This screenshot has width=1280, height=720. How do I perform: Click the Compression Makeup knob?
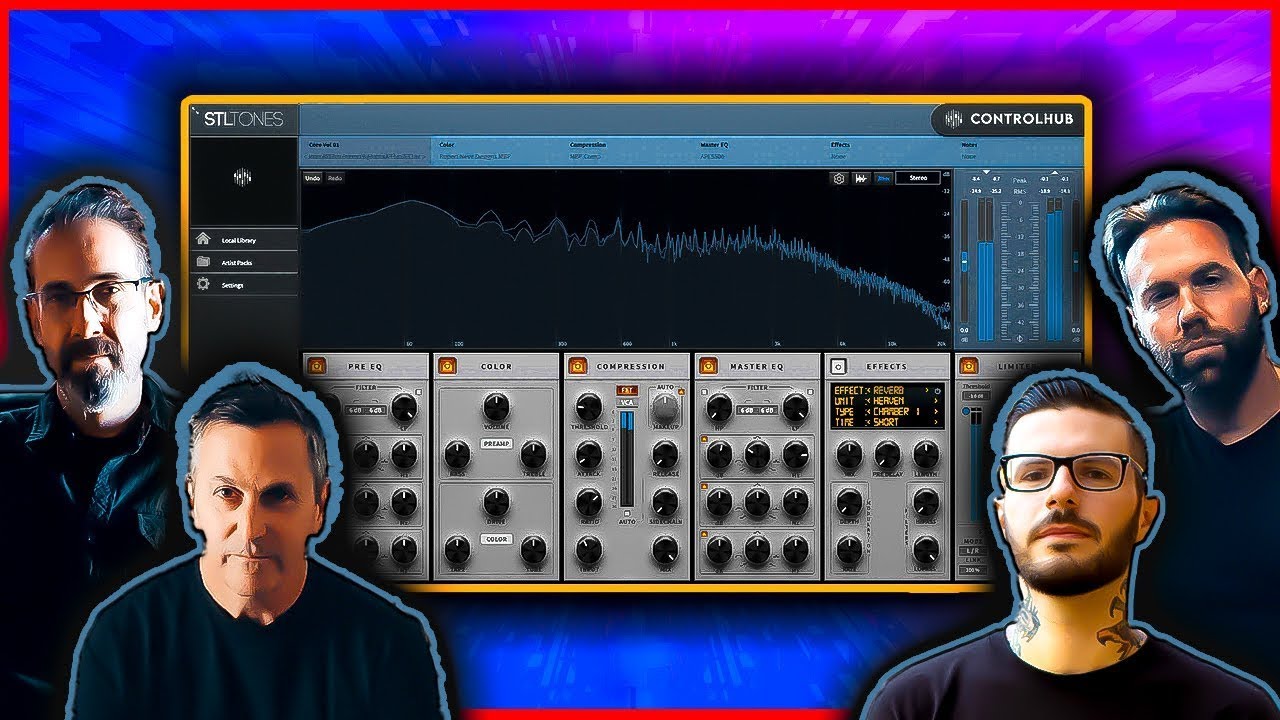(x=664, y=408)
